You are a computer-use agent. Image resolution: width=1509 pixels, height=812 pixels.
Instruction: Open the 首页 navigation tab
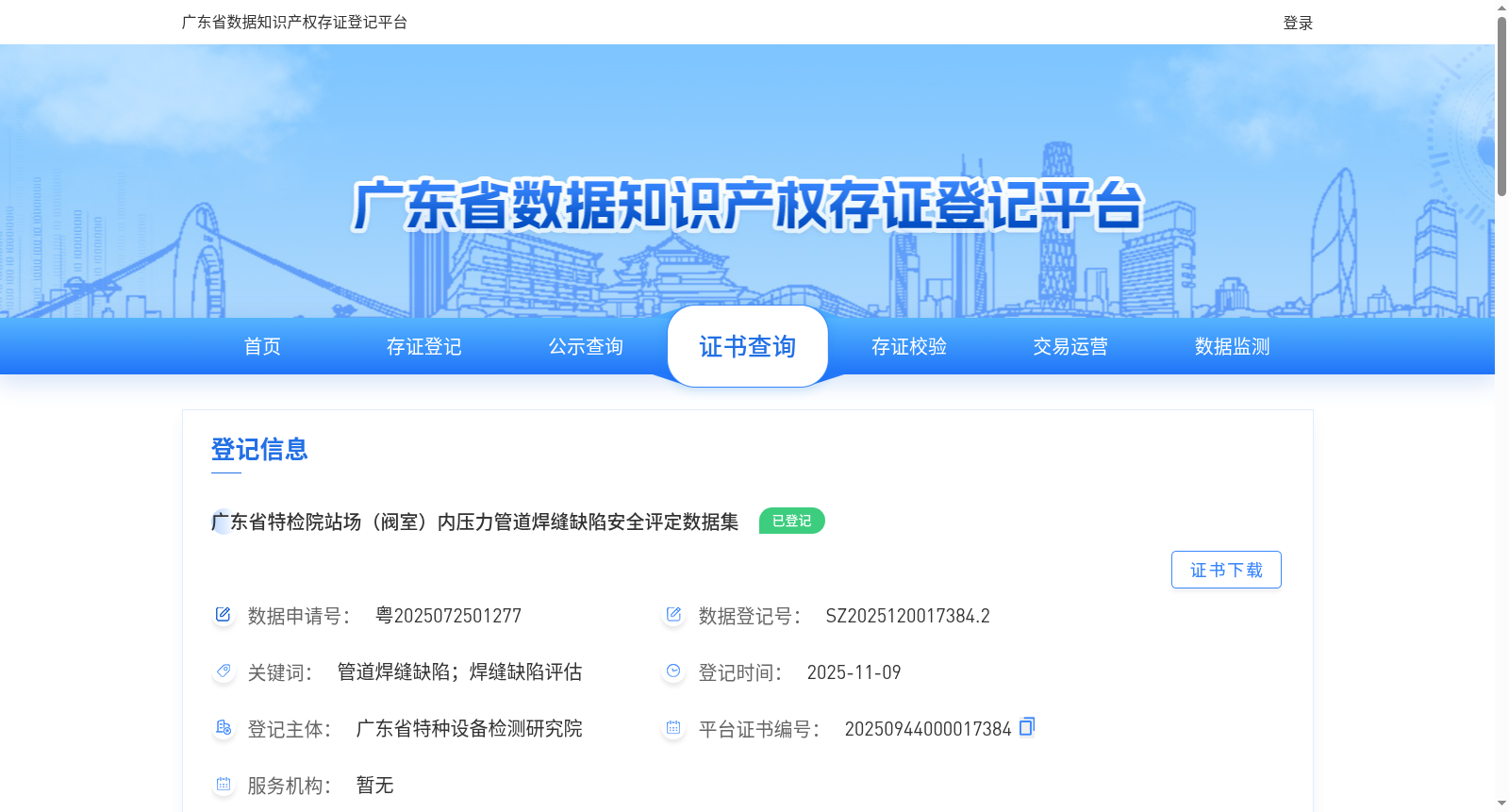pos(262,346)
